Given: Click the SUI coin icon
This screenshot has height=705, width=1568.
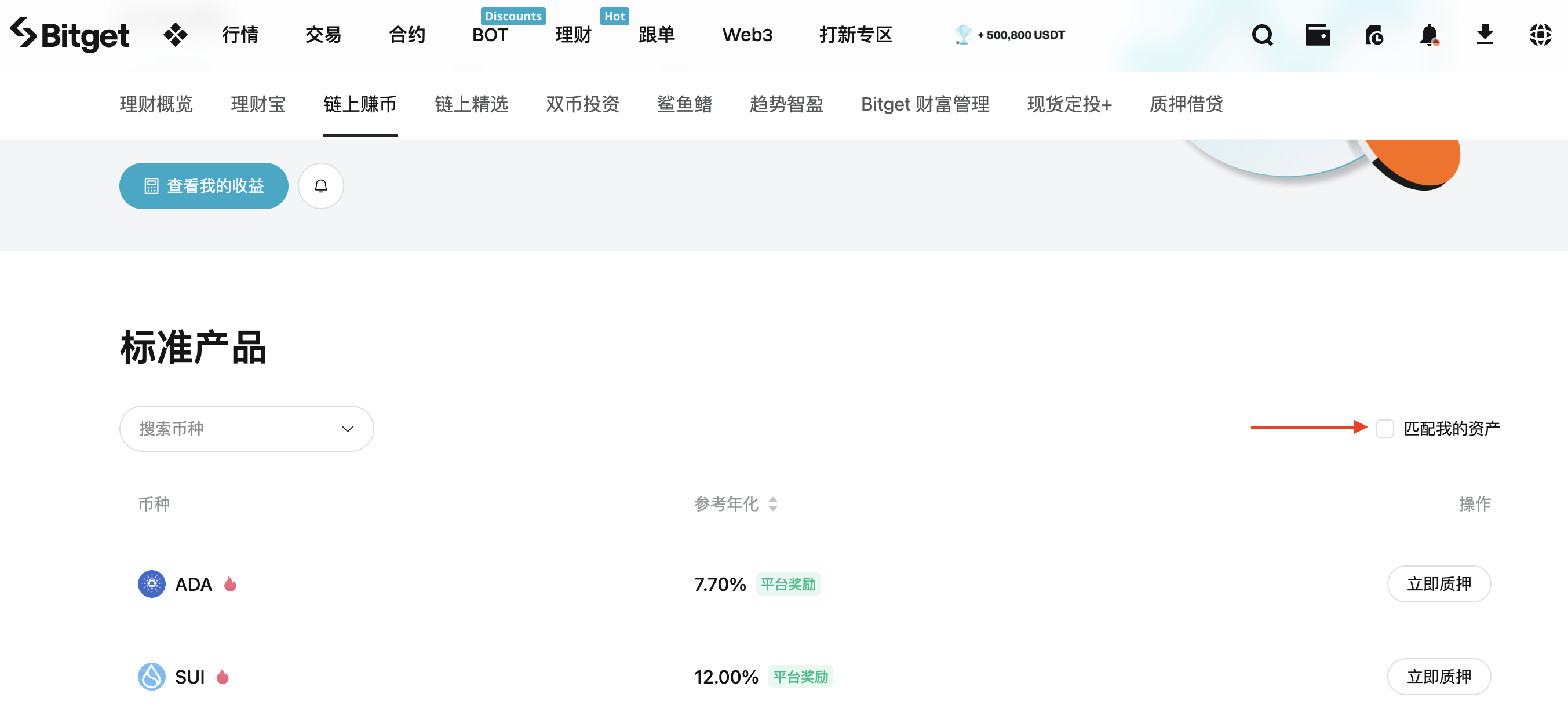Looking at the screenshot, I should (152, 676).
